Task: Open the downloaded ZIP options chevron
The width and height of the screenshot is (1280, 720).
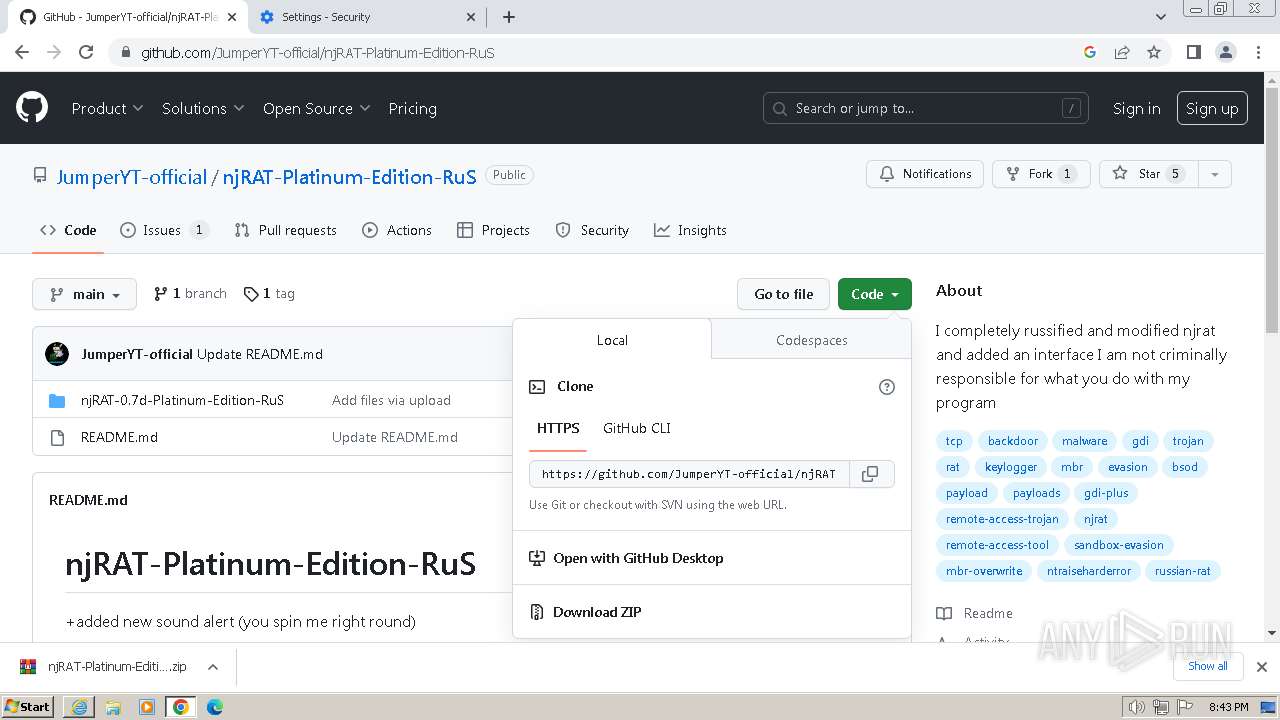Action: point(212,667)
